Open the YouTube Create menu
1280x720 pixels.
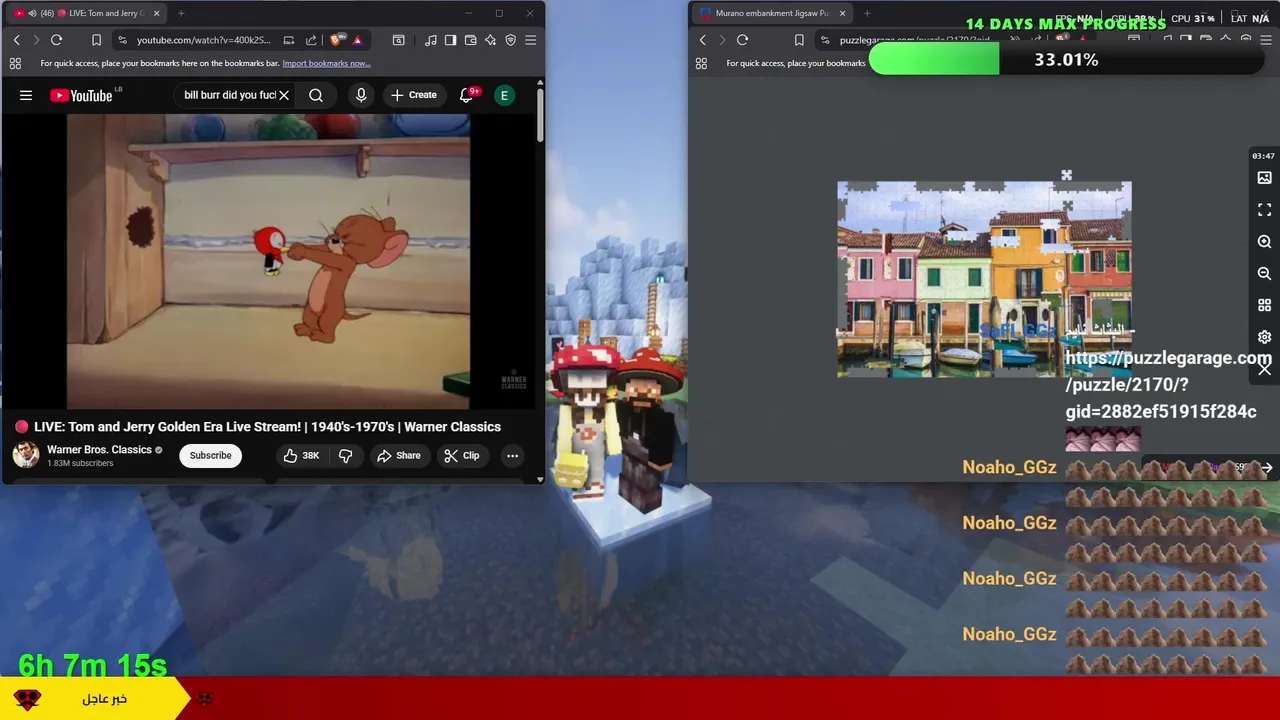point(414,95)
